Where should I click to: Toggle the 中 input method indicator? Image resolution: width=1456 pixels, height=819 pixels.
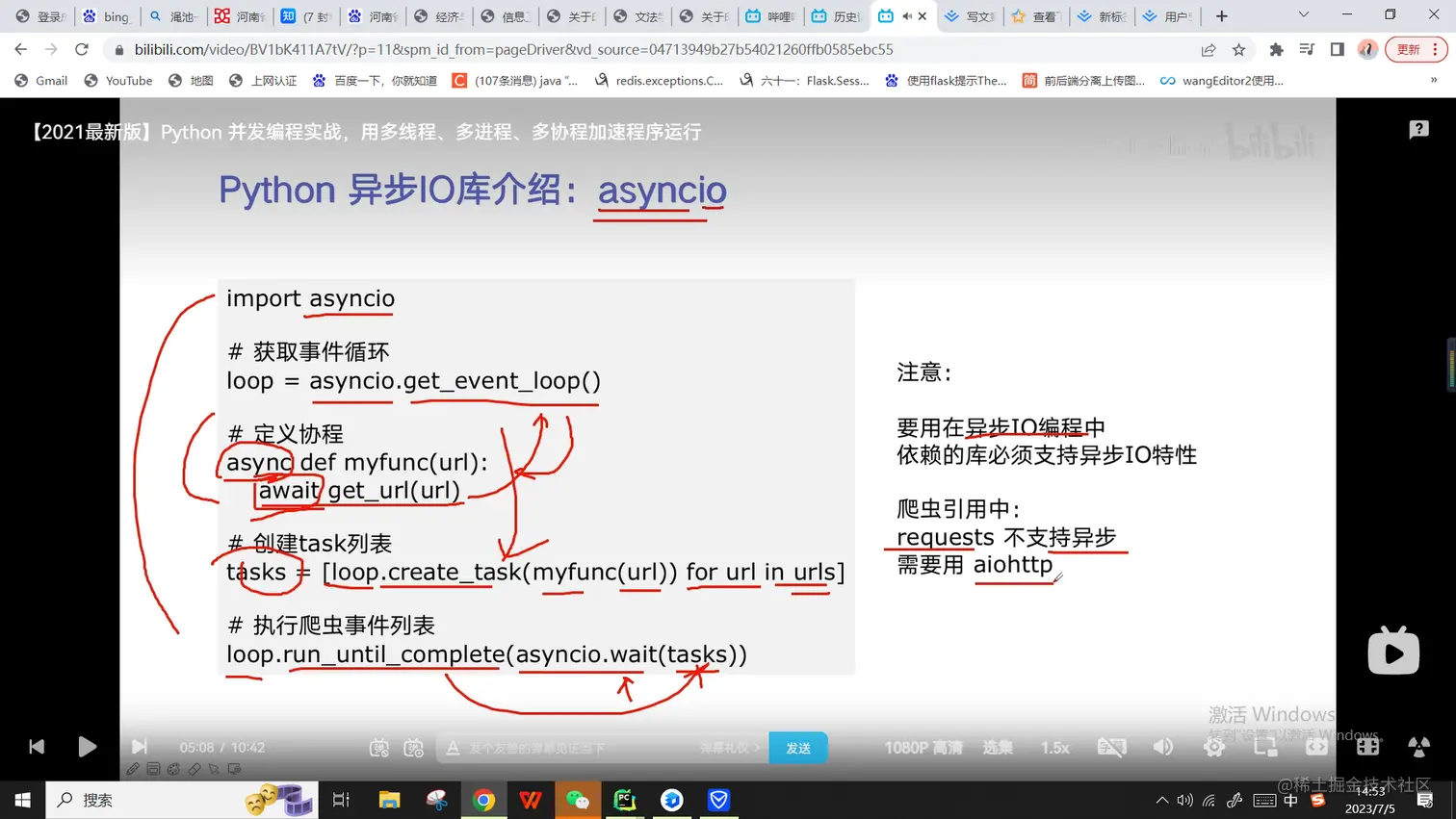[1291, 800]
